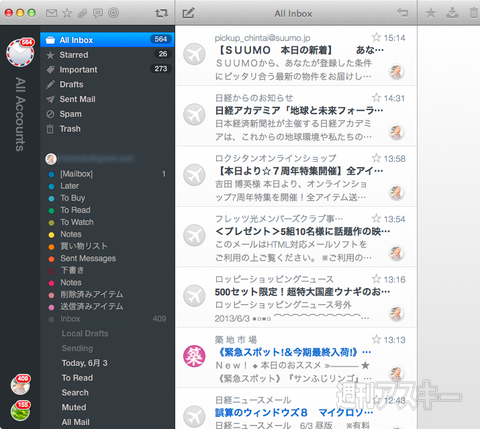This screenshot has width=480, height=429.
Task: Select the pink Notes label
Action: (107, 282)
